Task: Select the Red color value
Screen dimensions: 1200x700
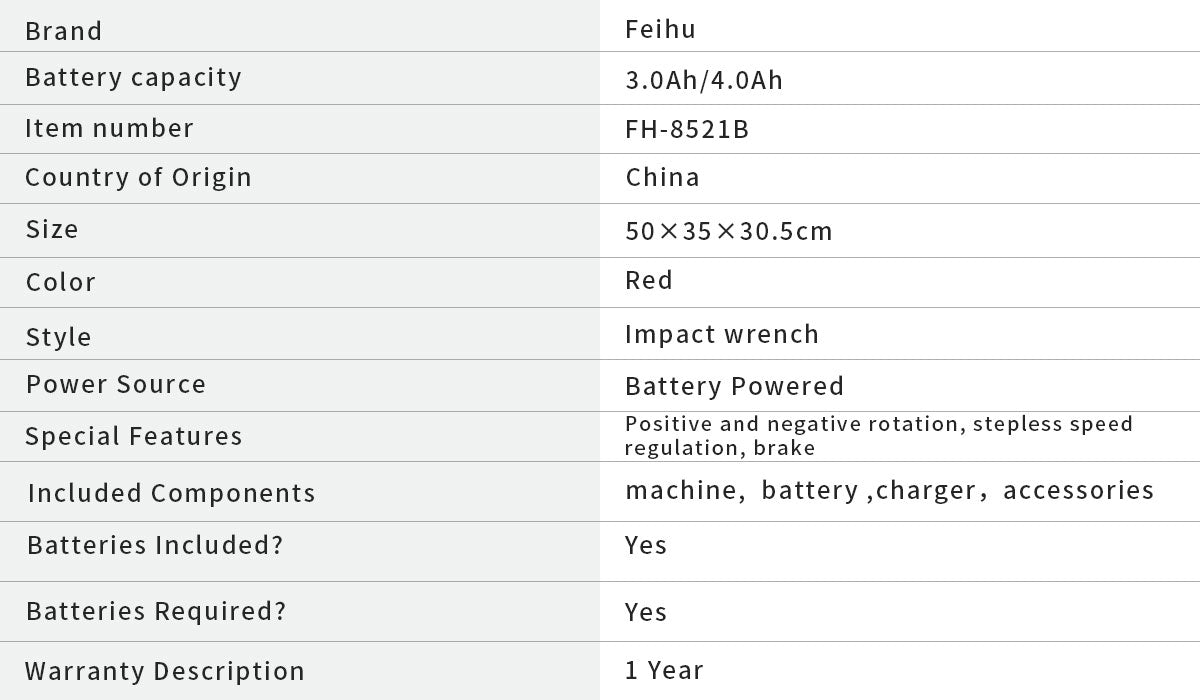Action: [x=649, y=281]
